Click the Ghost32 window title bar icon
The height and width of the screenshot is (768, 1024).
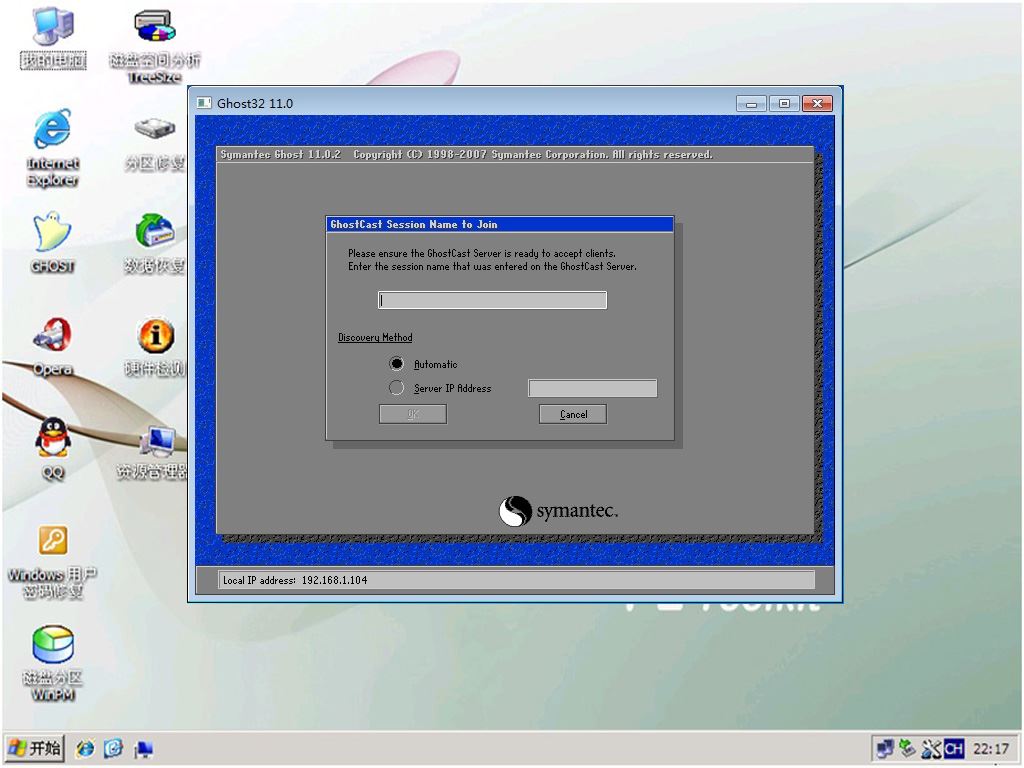tap(204, 103)
